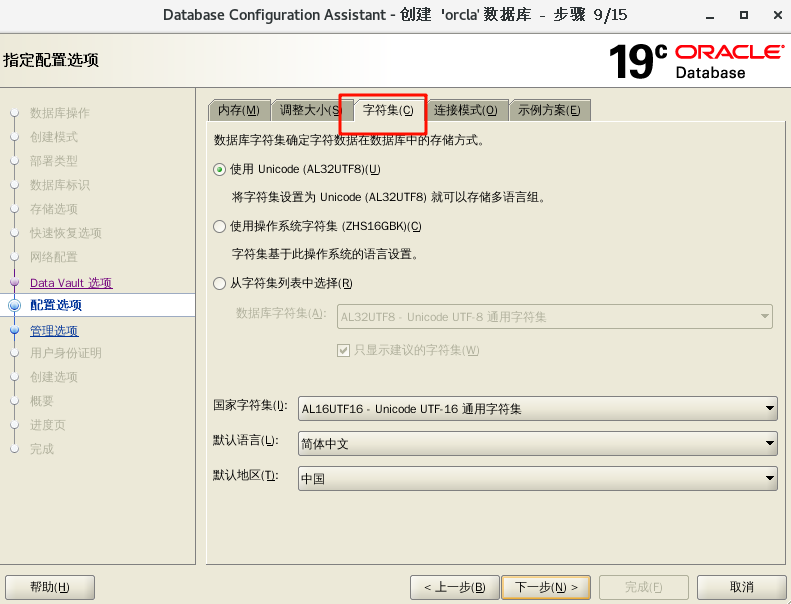Image resolution: width=791 pixels, height=604 pixels.
Task: Expand the 国家字符集 dropdown
Action: (x=537, y=408)
